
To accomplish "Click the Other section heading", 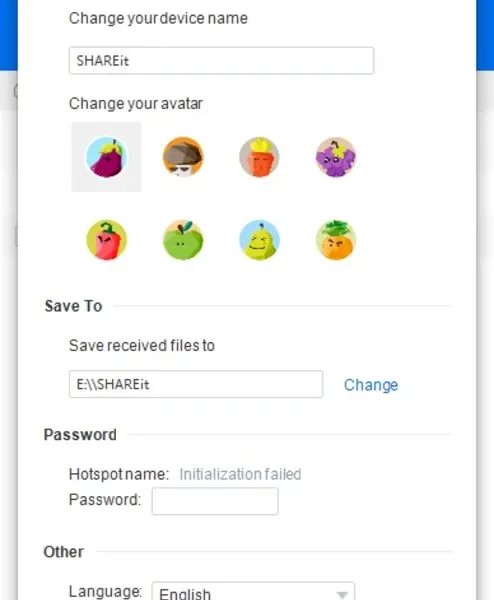I will [x=64, y=552].
